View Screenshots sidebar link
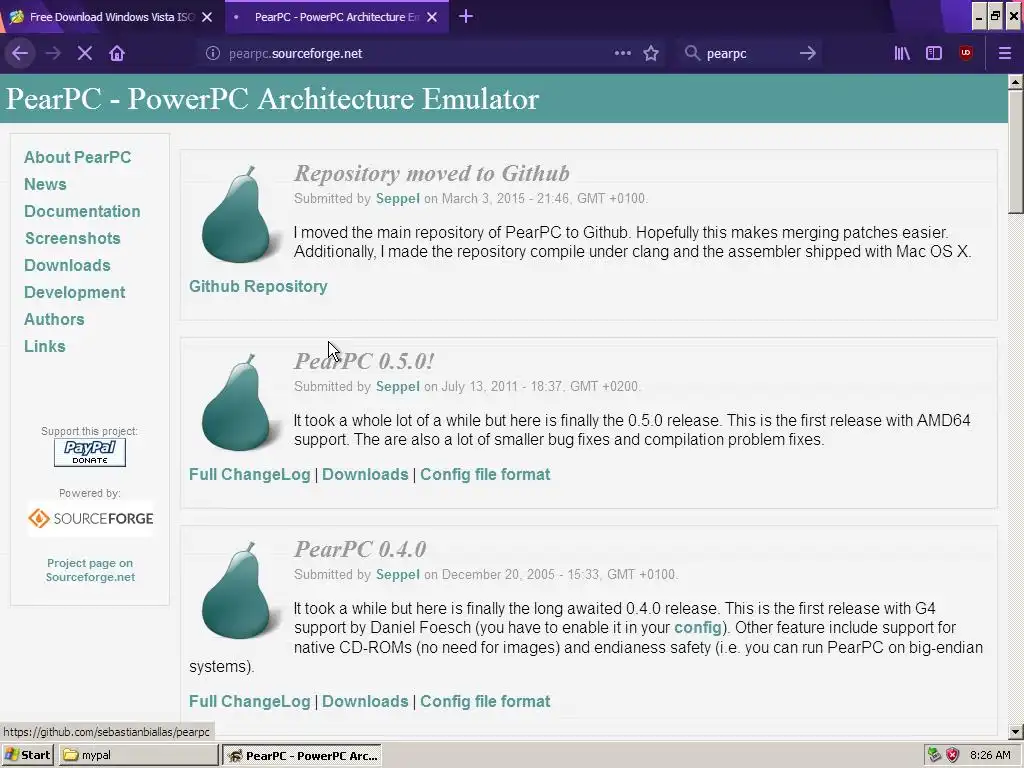This screenshot has width=1024, height=768. click(72, 238)
